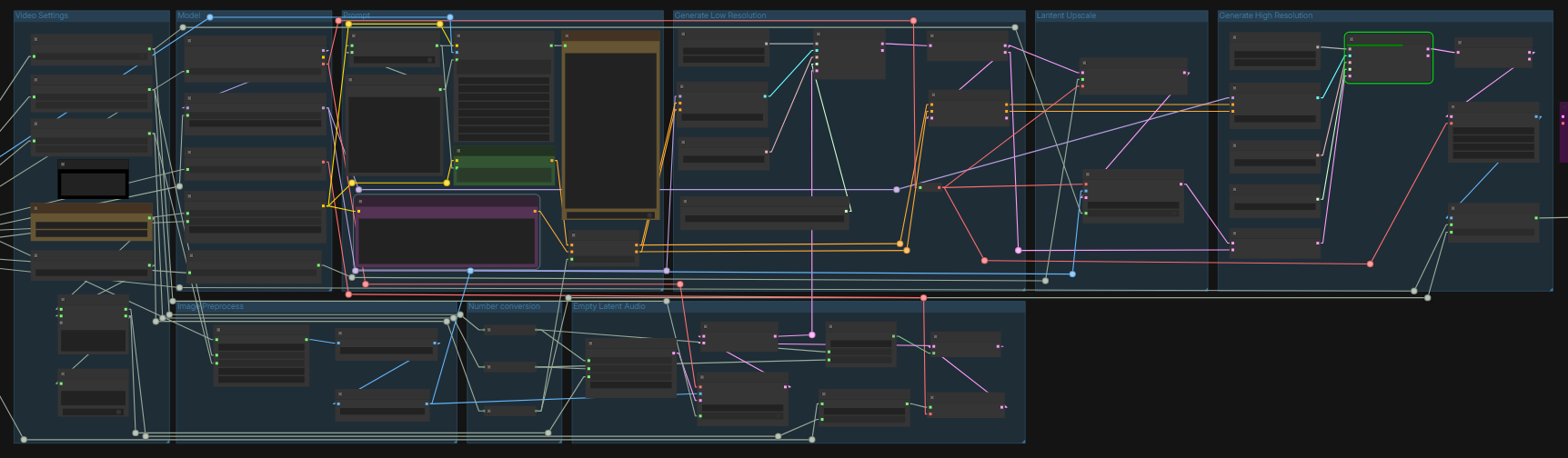Collapse the brown node in Video Settings
Viewport: 1568px width, 458px height.
point(37,208)
